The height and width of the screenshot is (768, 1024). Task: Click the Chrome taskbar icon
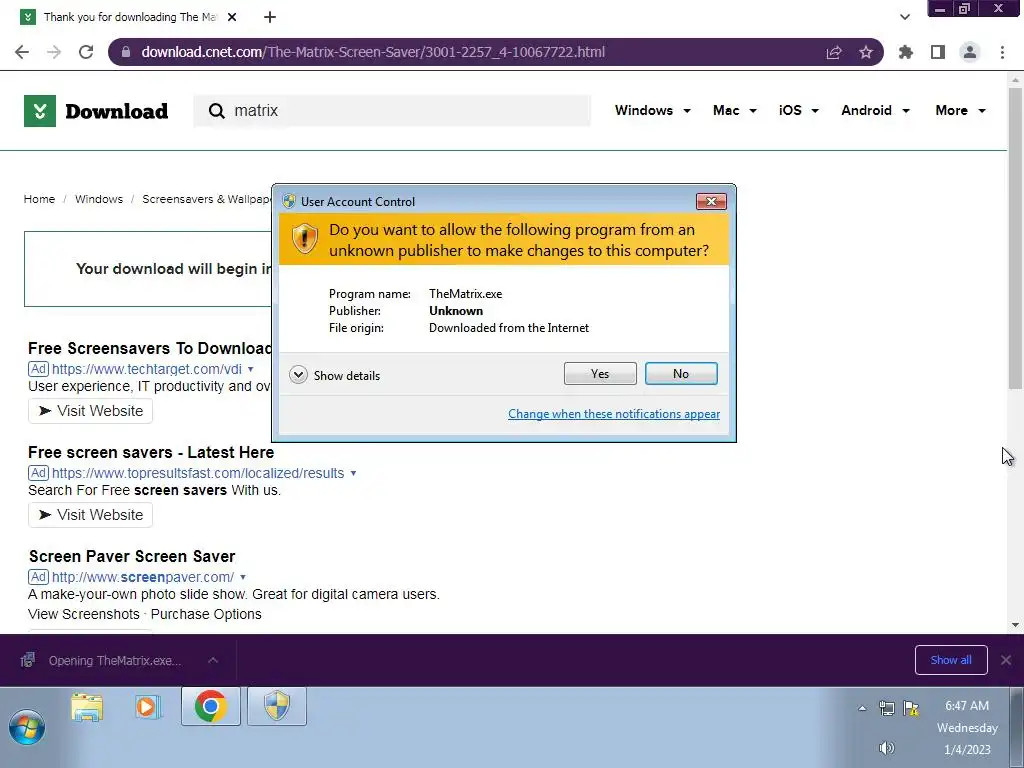(x=211, y=707)
